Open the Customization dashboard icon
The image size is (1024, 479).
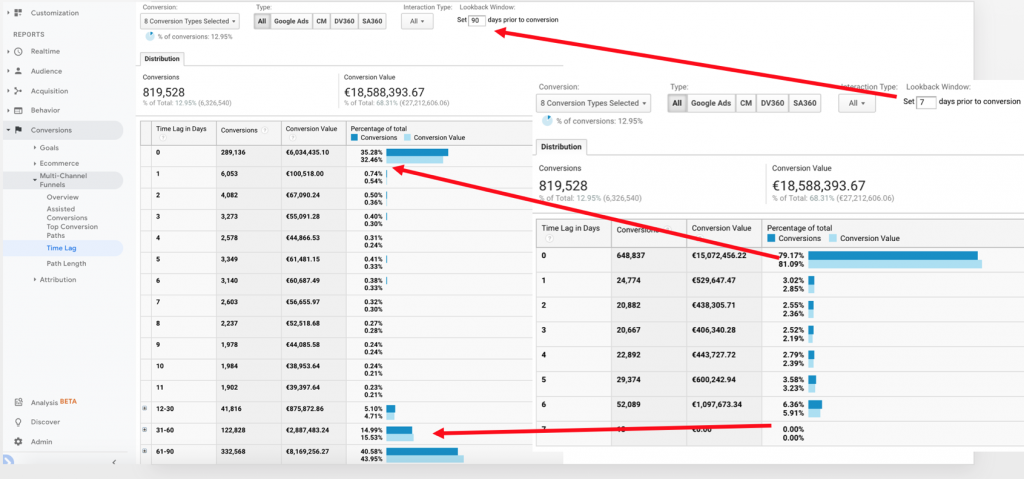pyautogui.click(x=18, y=13)
